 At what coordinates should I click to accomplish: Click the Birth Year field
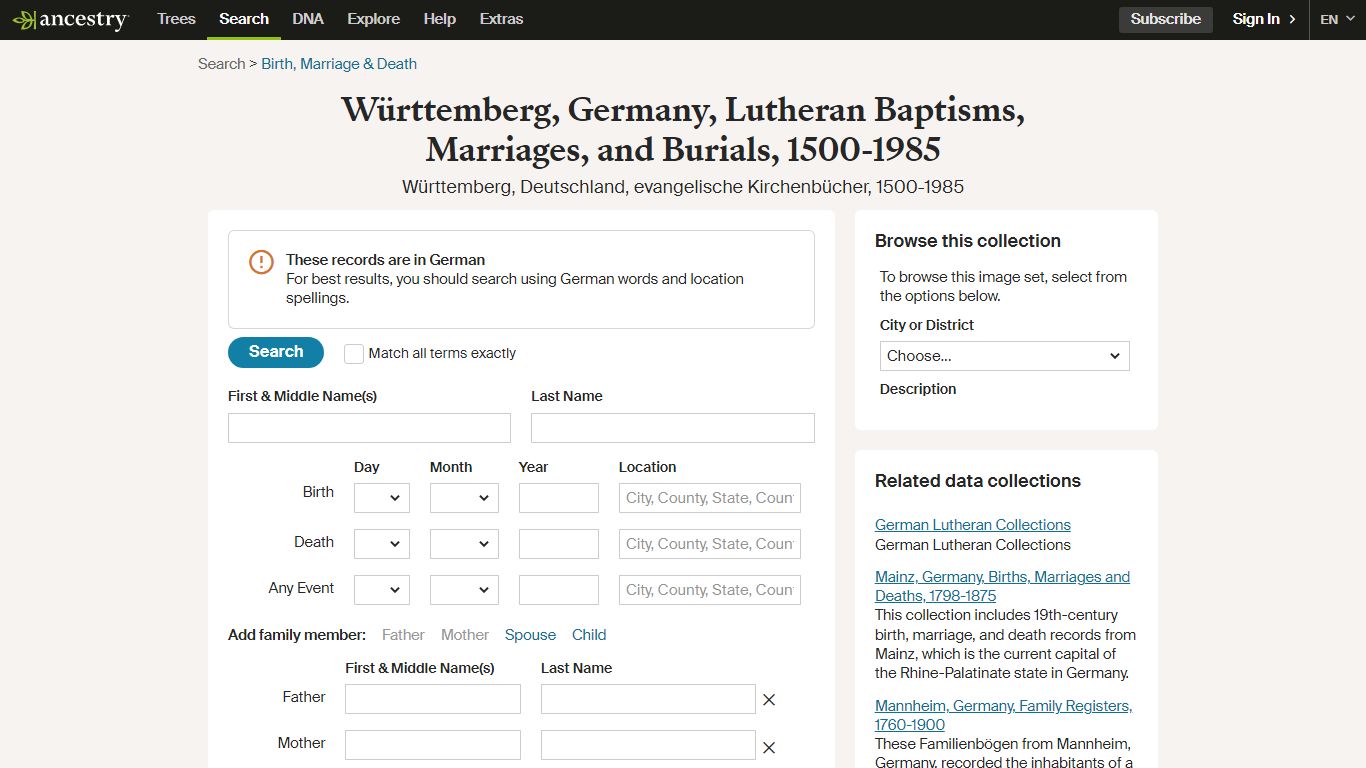click(x=559, y=498)
